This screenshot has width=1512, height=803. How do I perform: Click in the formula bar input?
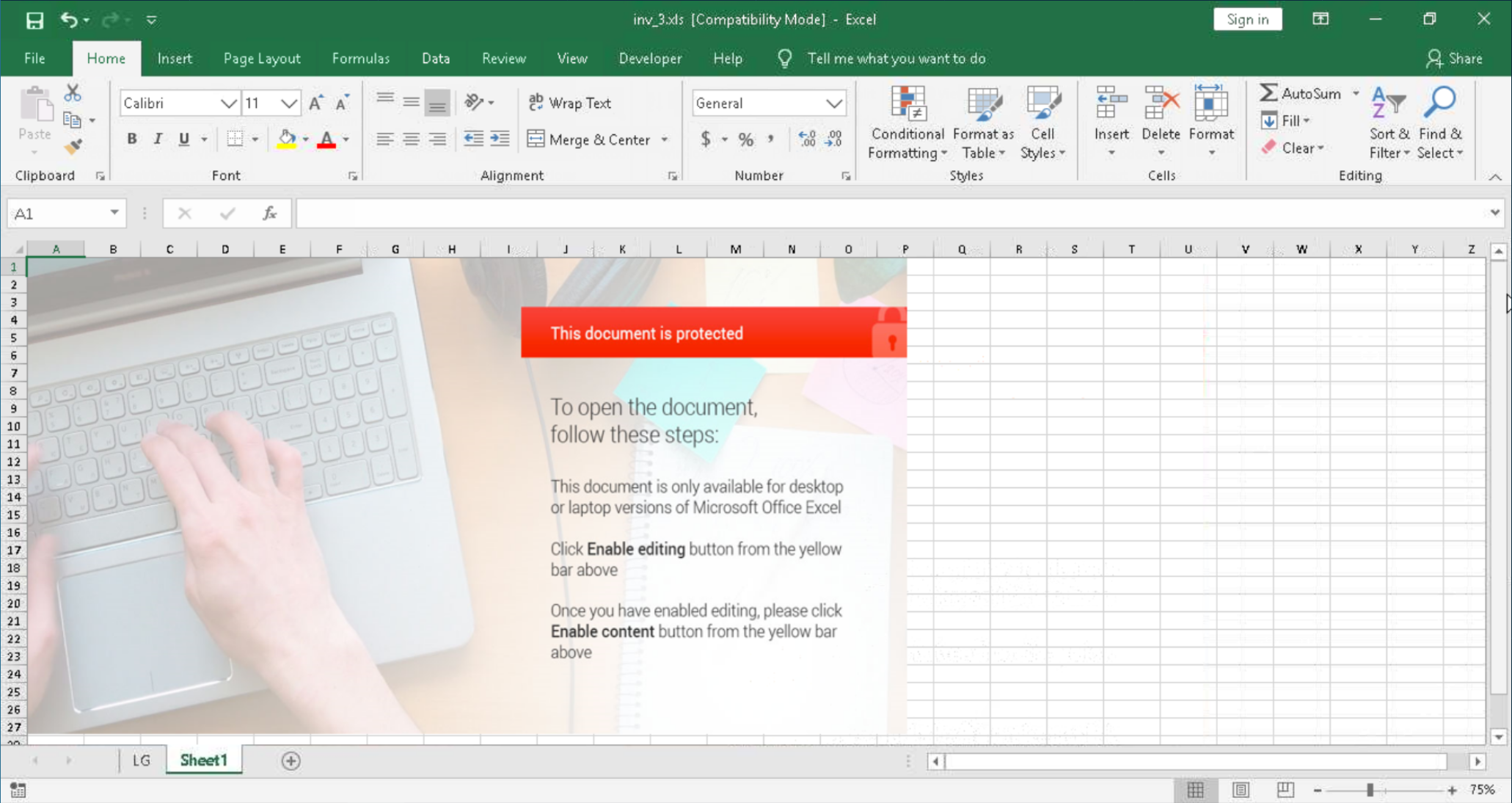tap(880, 214)
